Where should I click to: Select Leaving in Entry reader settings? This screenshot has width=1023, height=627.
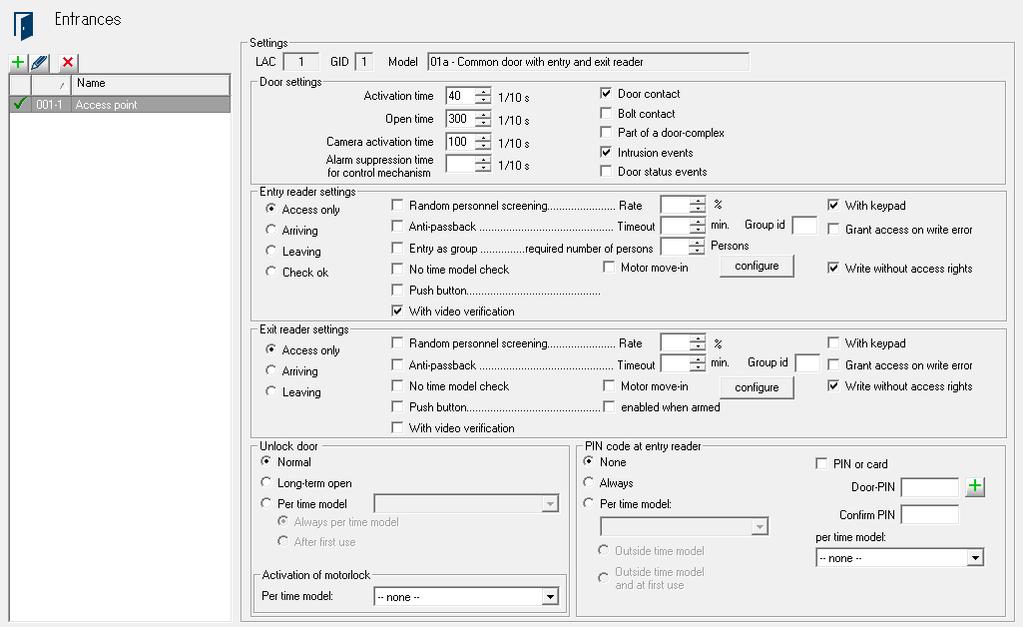click(271, 251)
